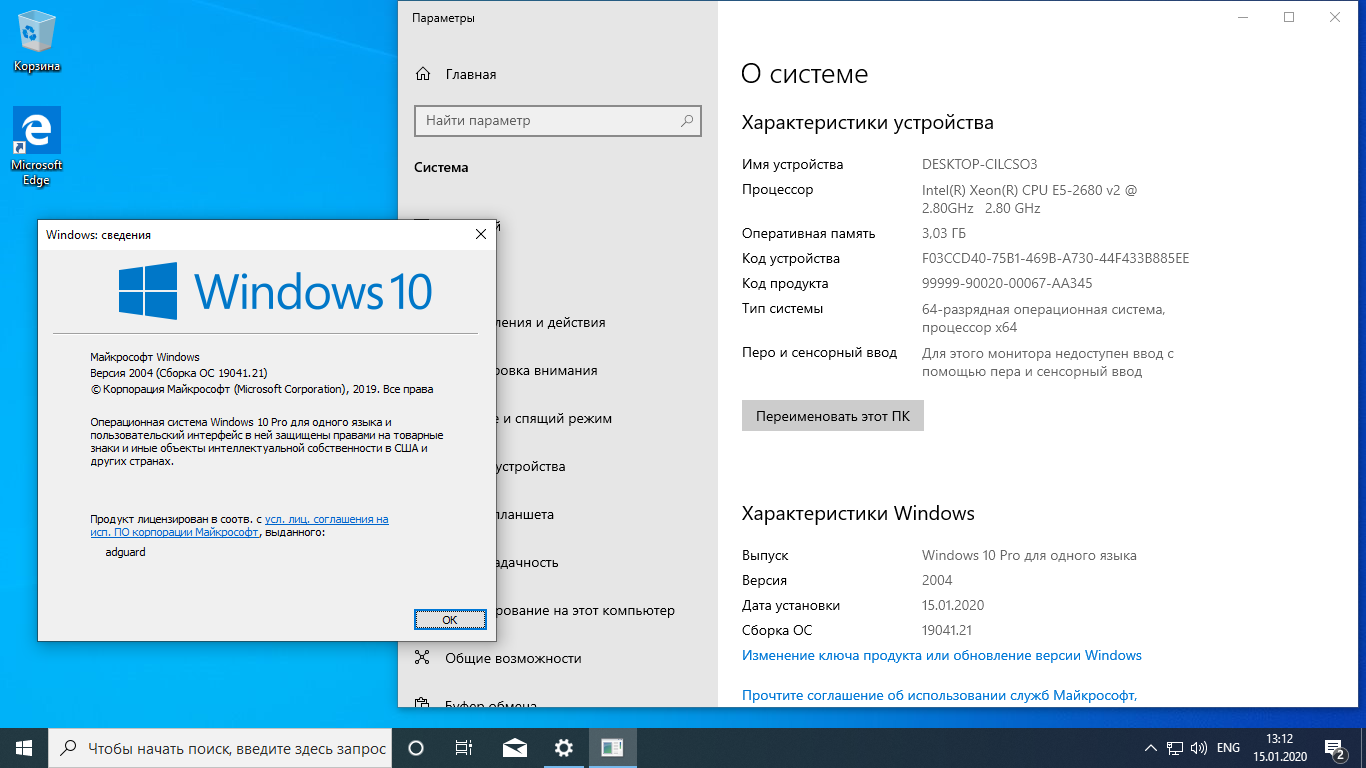Open Общие возможности settings section
This screenshot has height=768, width=1366.
click(x=558, y=658)
